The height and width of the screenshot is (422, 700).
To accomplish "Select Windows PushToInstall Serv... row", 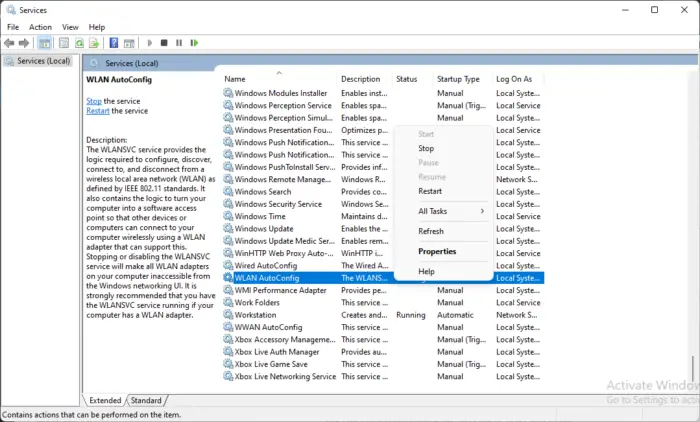I will (383, 167).
